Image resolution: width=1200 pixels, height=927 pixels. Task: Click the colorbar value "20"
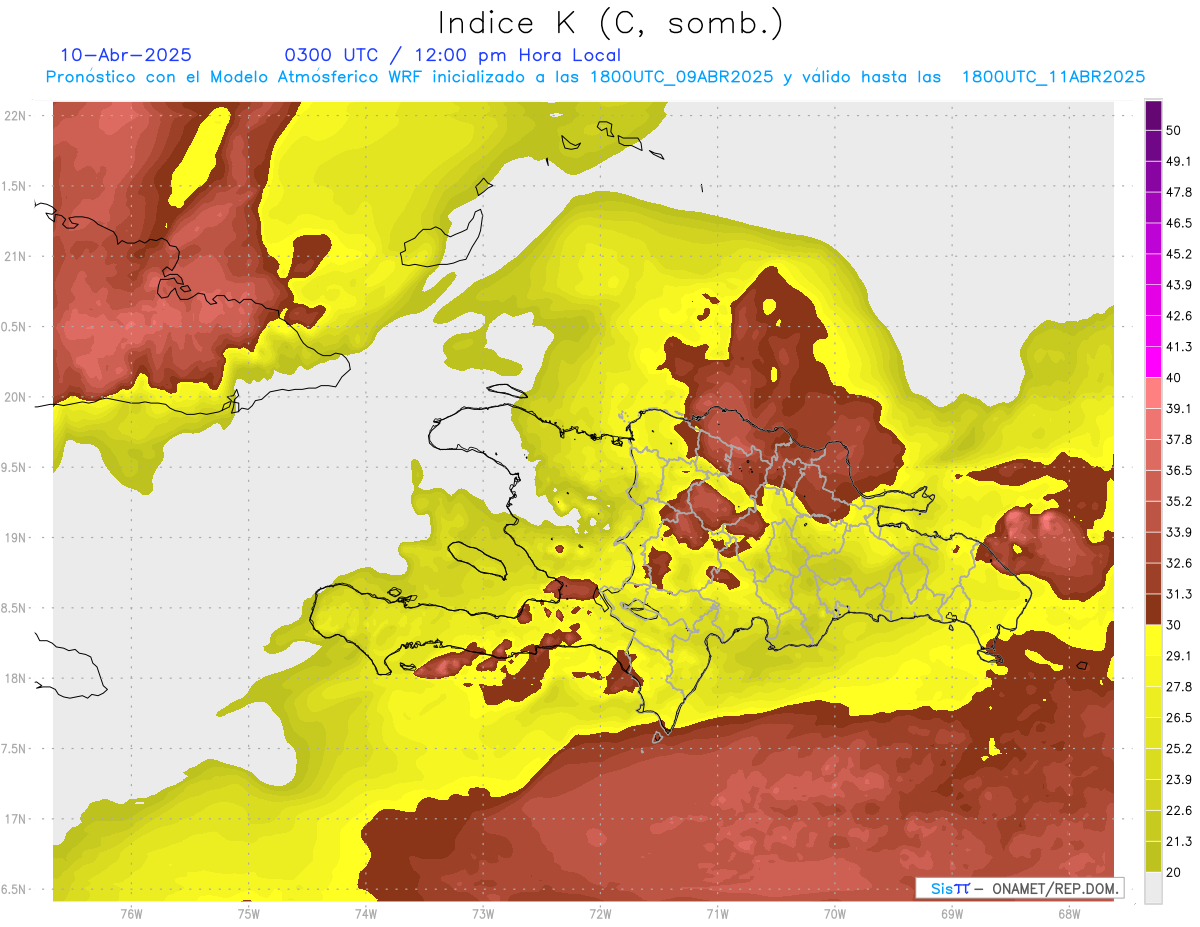pyautogui.click(x=1174, y=872)
